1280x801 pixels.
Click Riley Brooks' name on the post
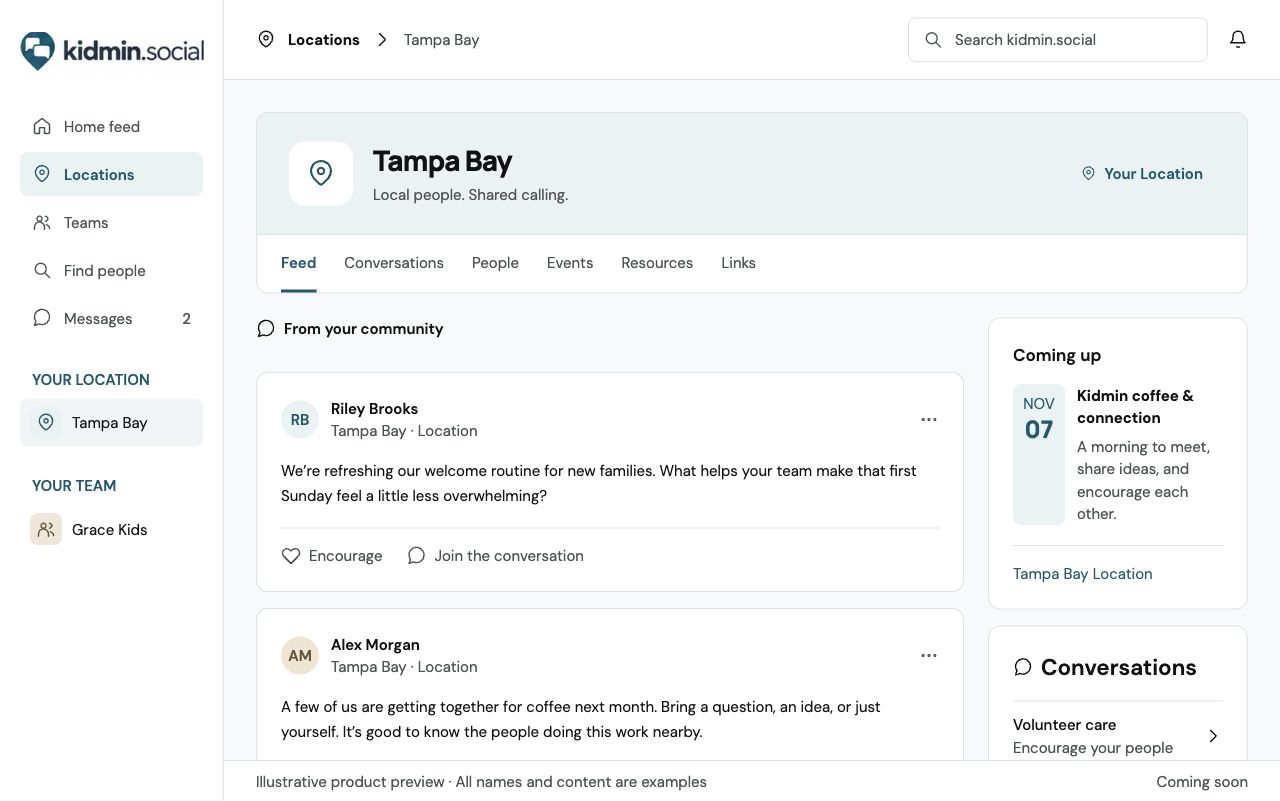click(374, 409)
